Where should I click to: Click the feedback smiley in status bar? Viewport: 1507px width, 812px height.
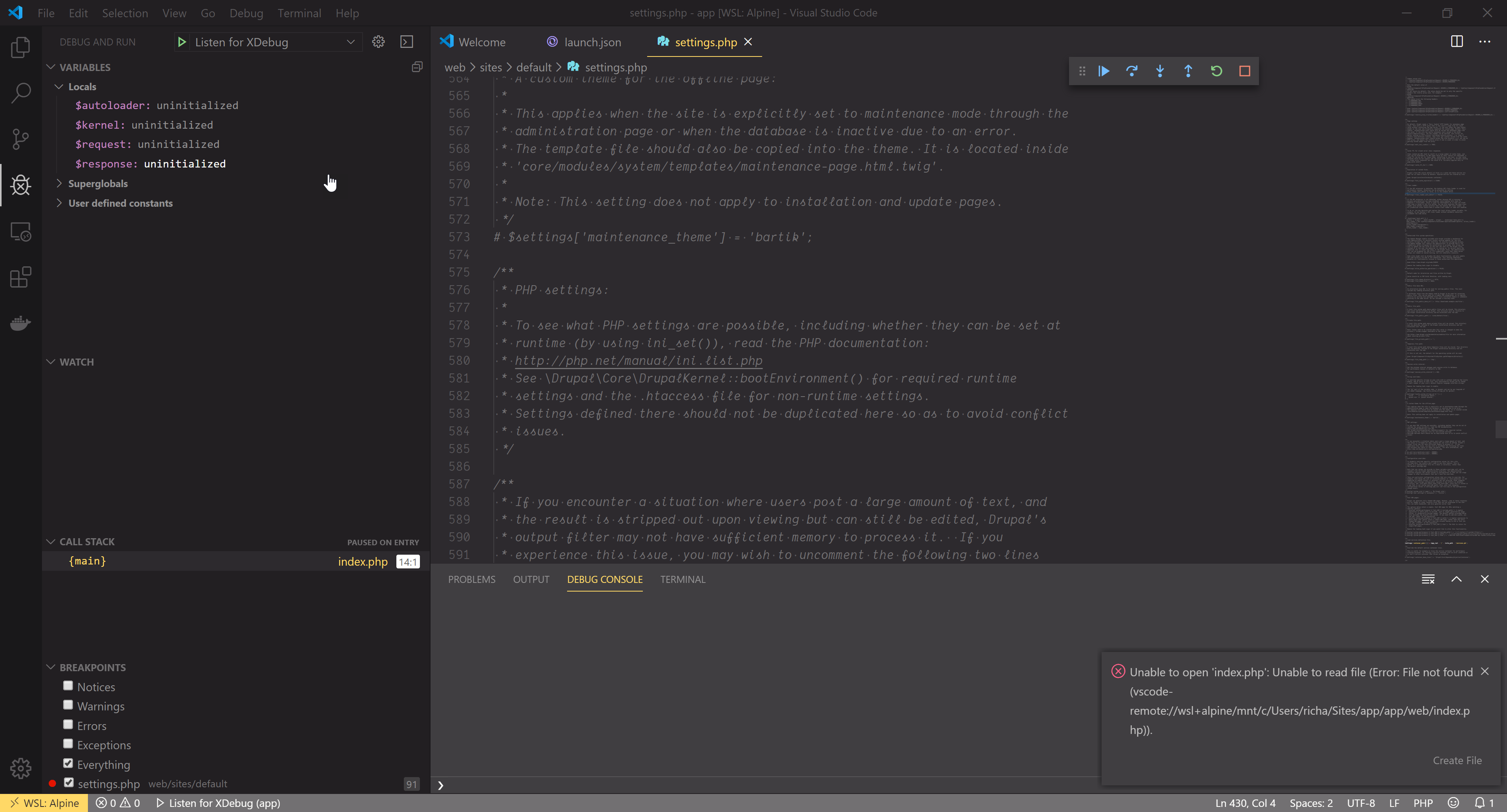click(1453, 803)
